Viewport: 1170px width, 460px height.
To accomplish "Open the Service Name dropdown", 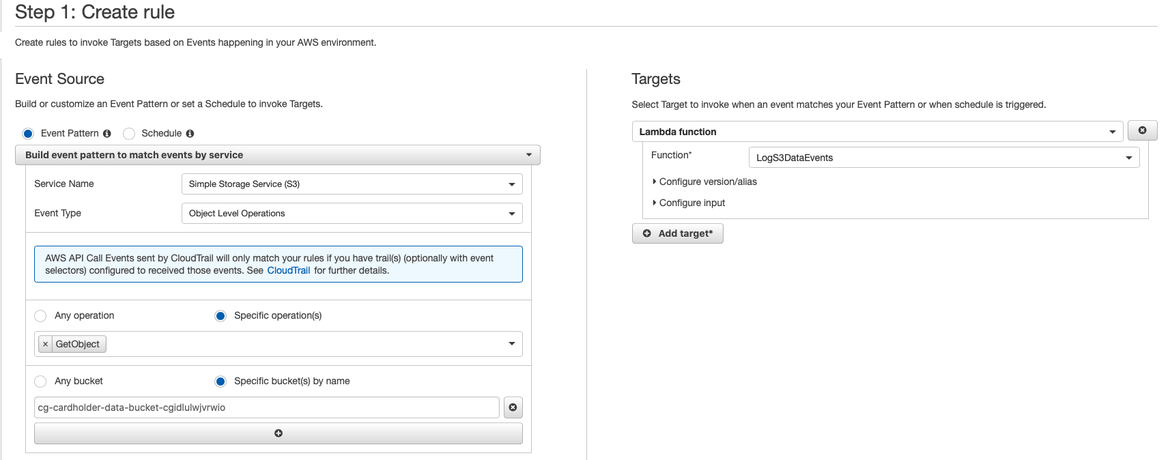I will [x=352, y=184].
